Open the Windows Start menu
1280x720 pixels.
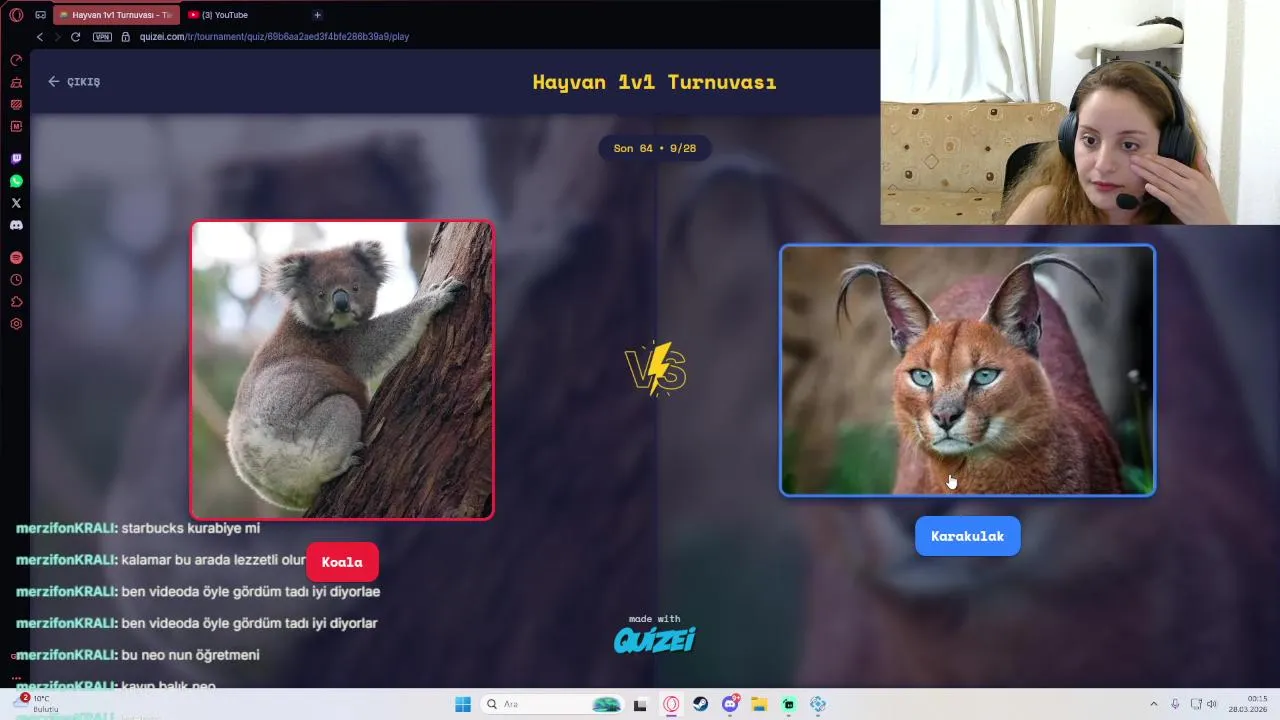(x=463, y=704)
